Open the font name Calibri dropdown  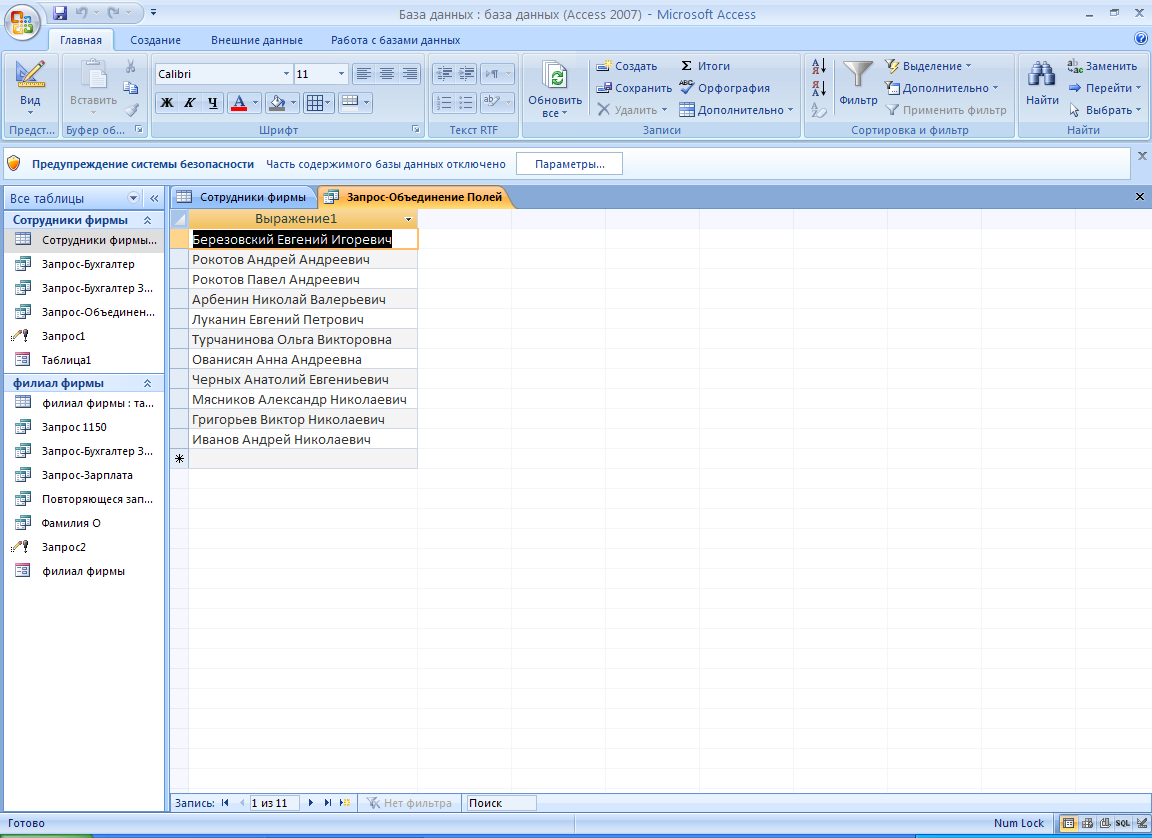click(287, 74)
